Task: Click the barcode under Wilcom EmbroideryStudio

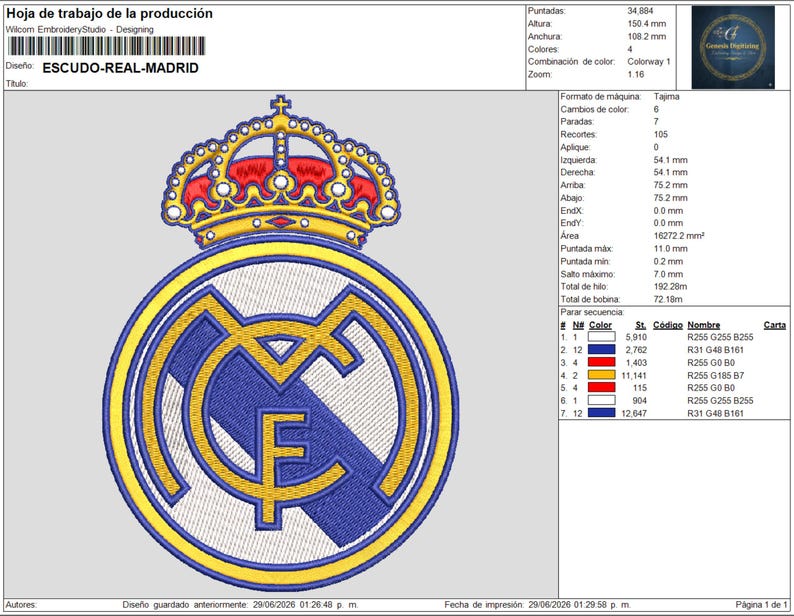Action: click(107, 46)
